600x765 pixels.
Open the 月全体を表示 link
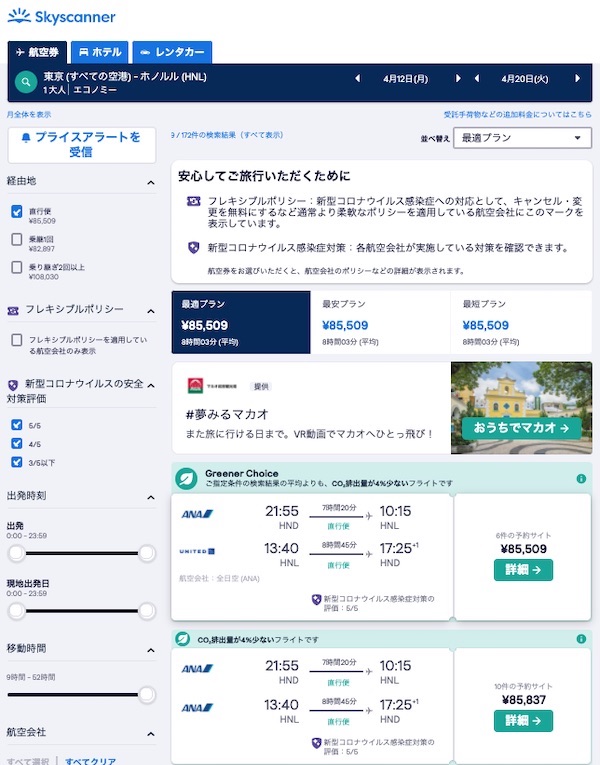pyautogui.click(x=29, y=114)
